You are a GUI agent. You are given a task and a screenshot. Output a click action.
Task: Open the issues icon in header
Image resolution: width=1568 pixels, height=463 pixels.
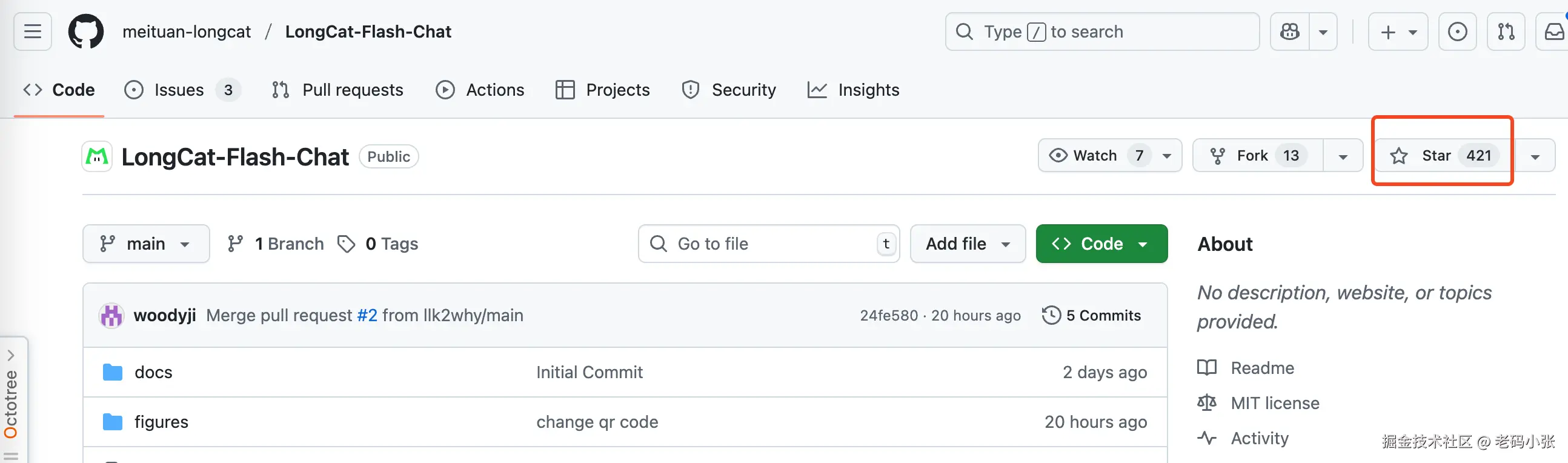pos(1457,32)
